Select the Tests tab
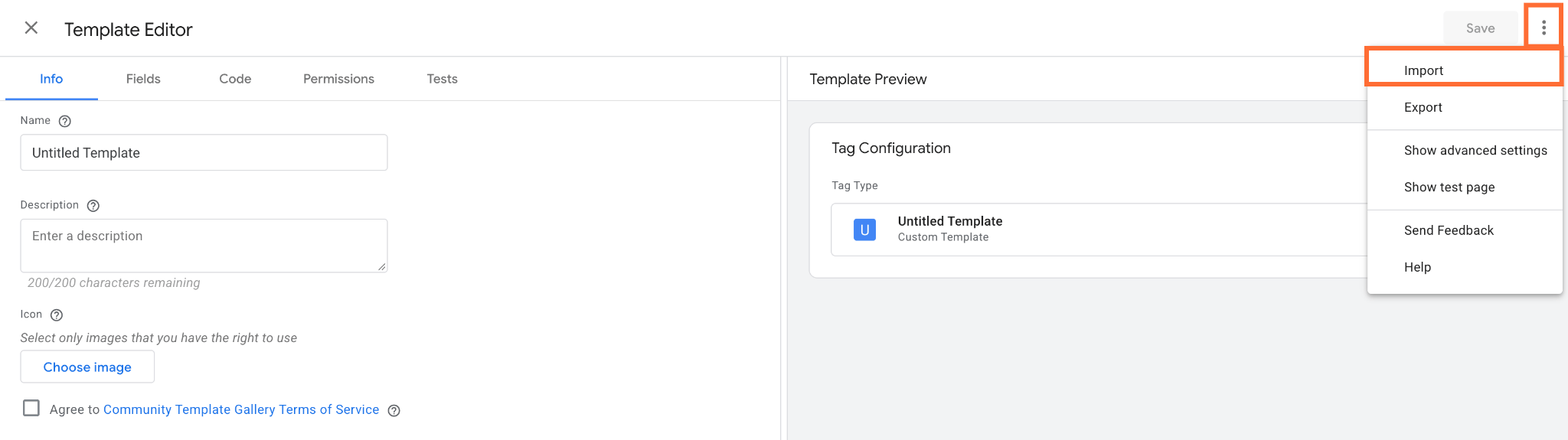 pos(442,79)
